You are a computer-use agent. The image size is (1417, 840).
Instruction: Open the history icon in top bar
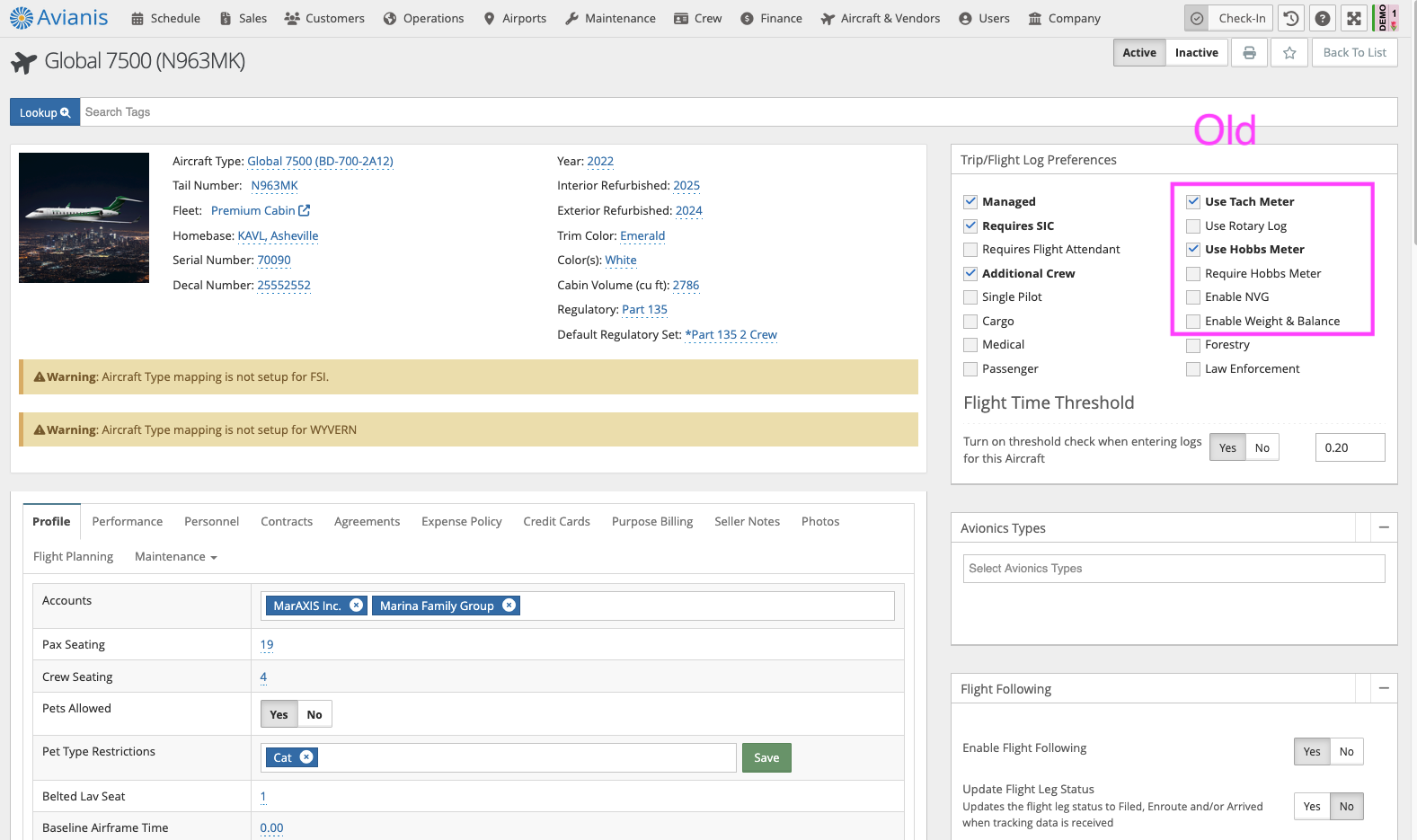click(1291, 18)
